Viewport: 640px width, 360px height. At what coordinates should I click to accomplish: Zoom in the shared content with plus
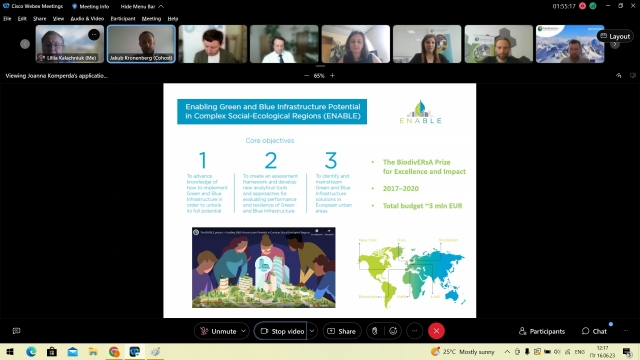coord(332,76)
